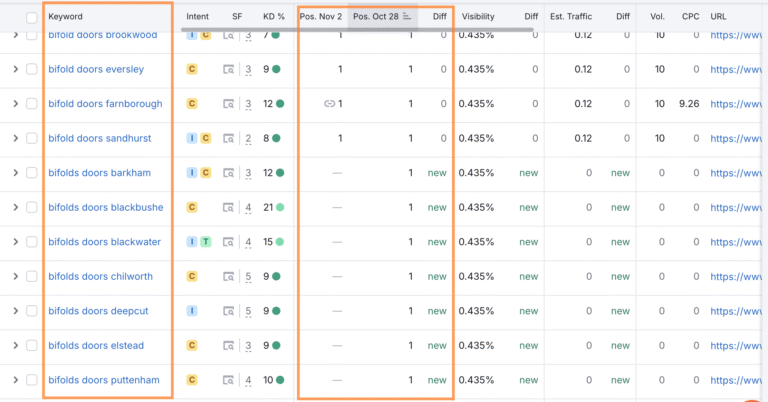Image resolution: width=768 pixels, height=402 pixels.
Task: Sort by the Visibility column header
Action: (x=477, y=17)
